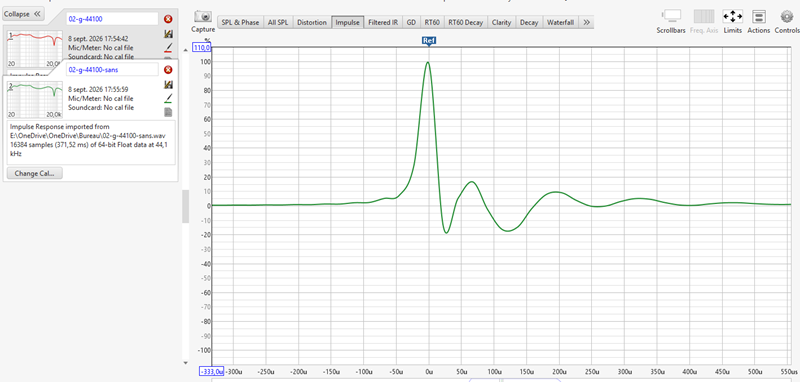Select the 02-g-44100 measurement thumbnail

click(34, 48)
